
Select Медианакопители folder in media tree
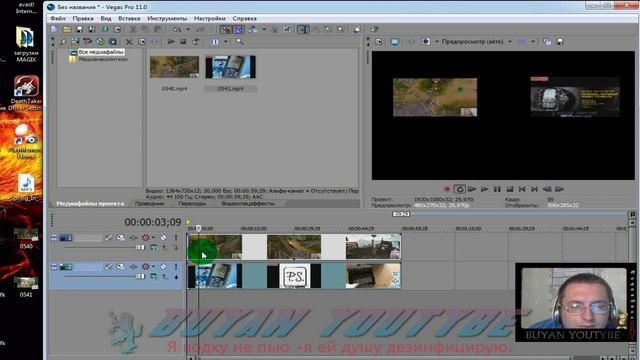click(x=103, y=59)
